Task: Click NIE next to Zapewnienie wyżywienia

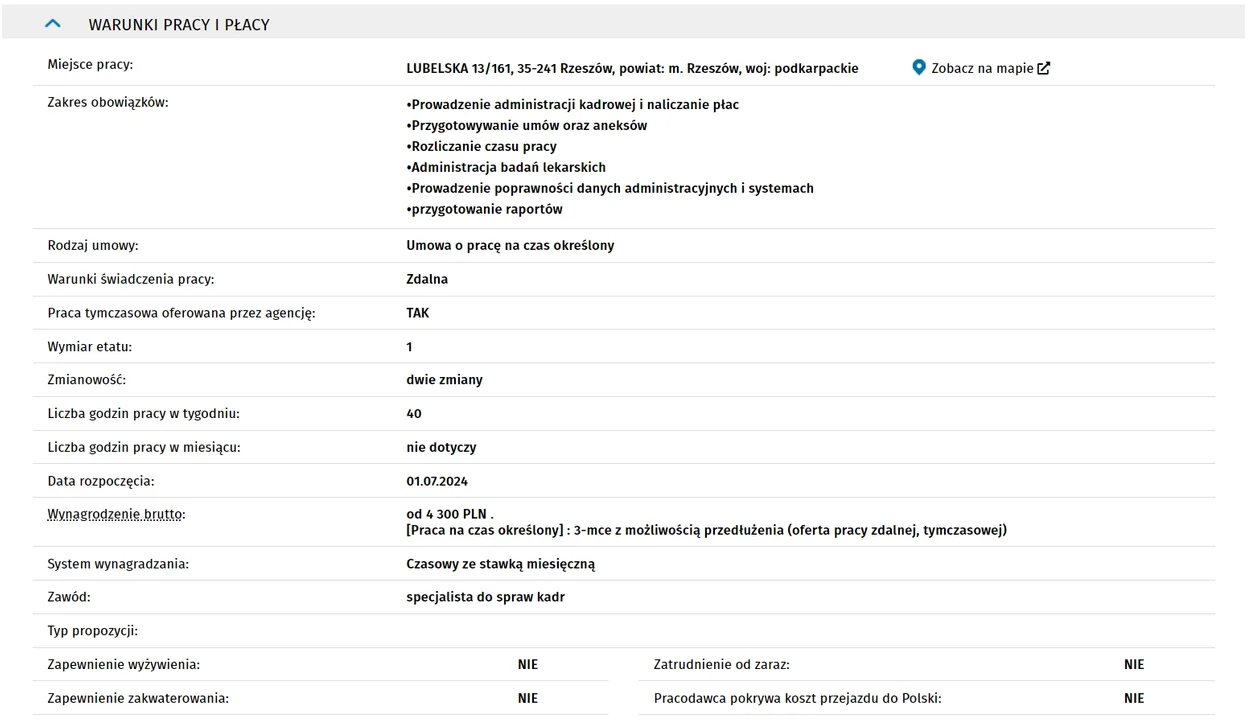Action: click(x=528, y=665)
